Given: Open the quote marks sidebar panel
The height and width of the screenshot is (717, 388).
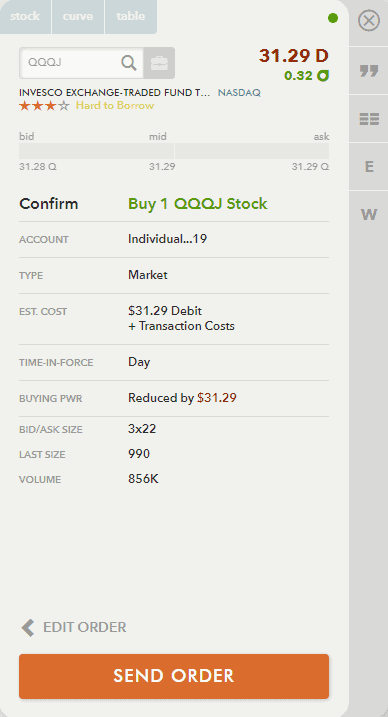Looking at the screenshot, I should tap(369, 71).
